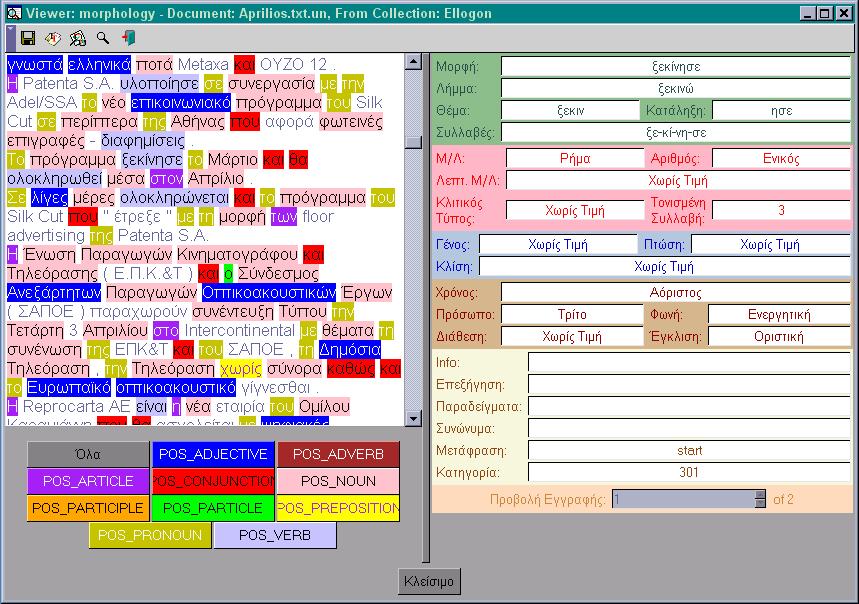This screenshot has width=859, height=604.
Task: Click the empty Info field
Action: [x=689, y=363]
